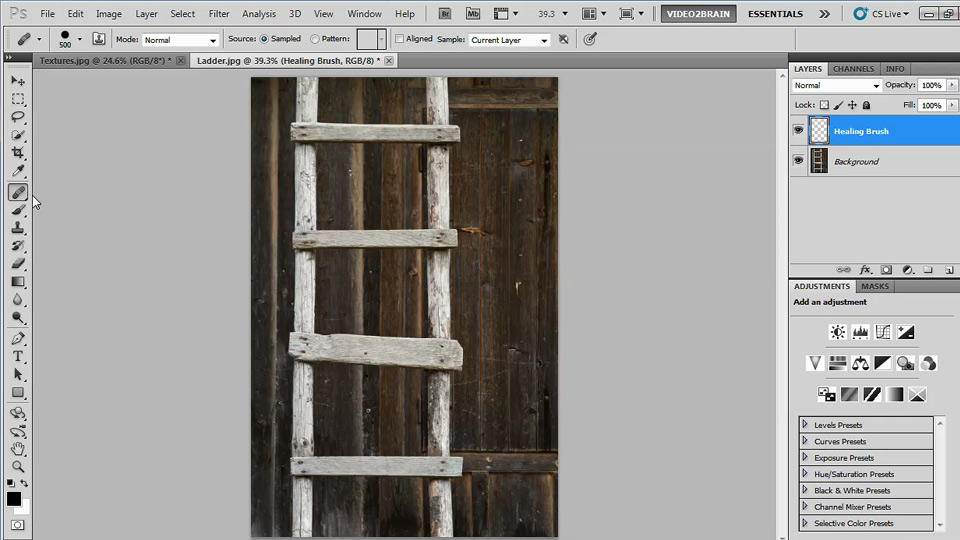Viewport: 960px width, 540px height.
Task: Select the 3D Rotate tool
Action: click(18, 413)
